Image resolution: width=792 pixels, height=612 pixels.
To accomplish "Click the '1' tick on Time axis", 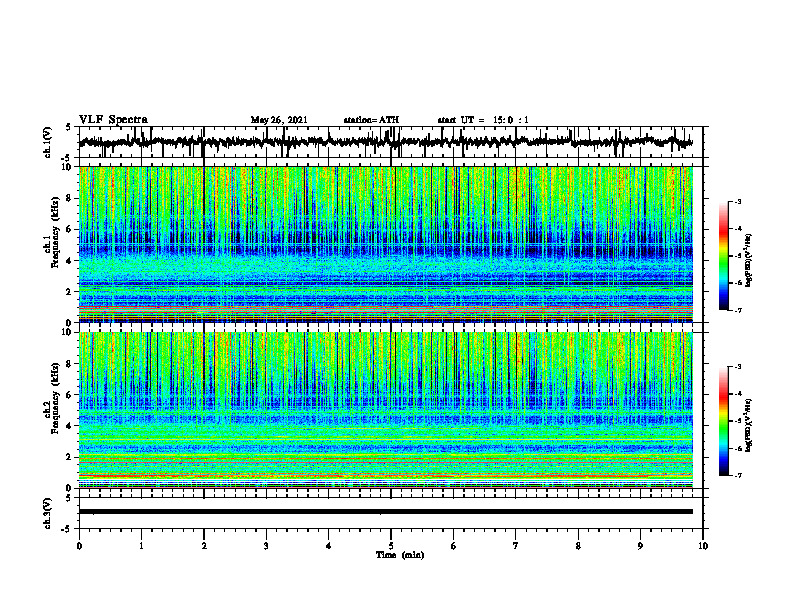I will tap(141, 546).
